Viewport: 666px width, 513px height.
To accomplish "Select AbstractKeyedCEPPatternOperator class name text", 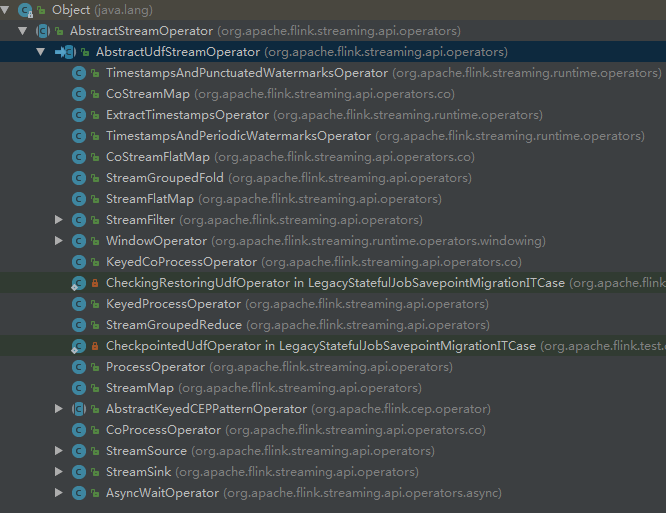I will coord(206,409).
